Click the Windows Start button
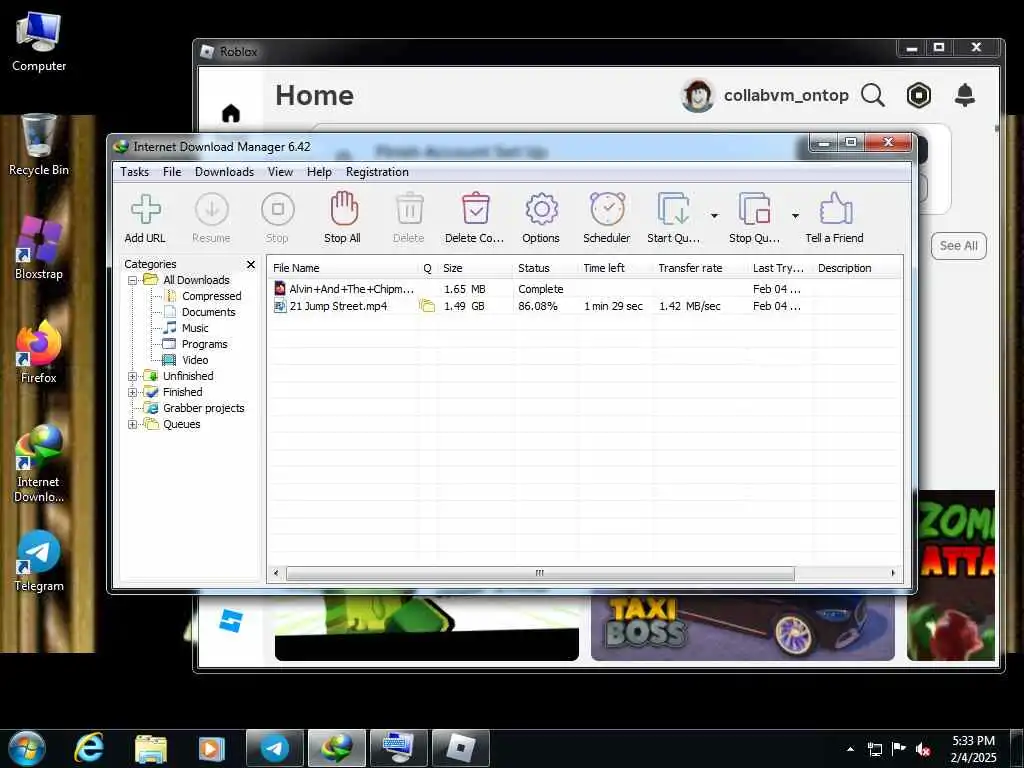Screen dimensions: 1024x768 pos(27,748)
